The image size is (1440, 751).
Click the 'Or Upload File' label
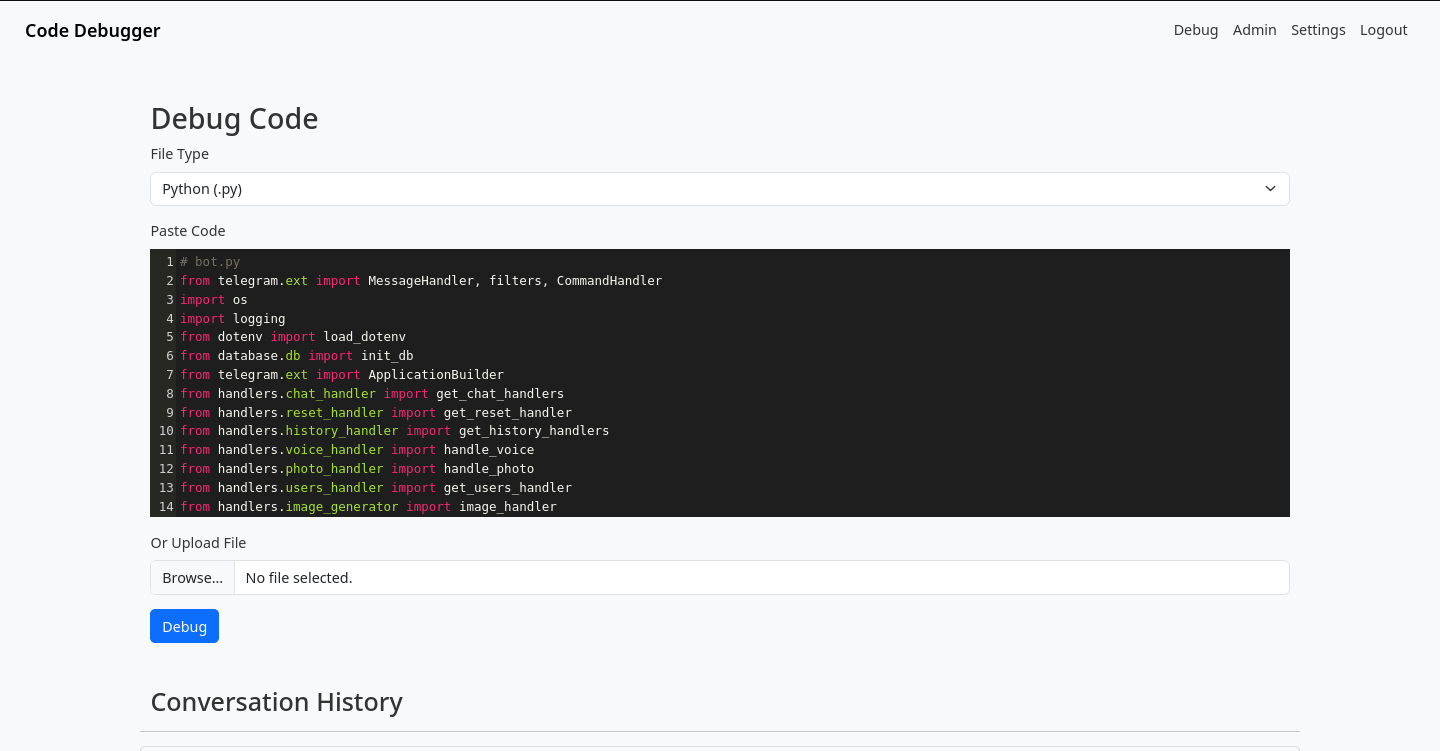click(198, 542)
